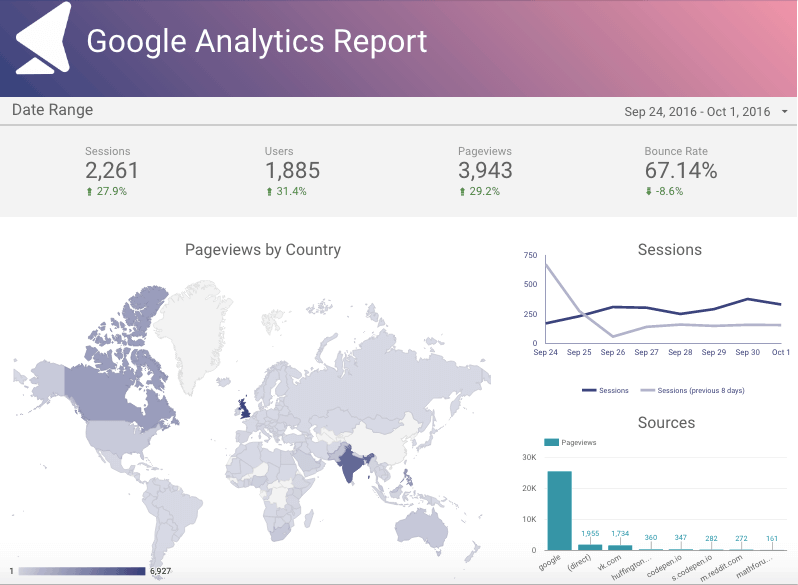The width and height of the screenshot is (798, 585).
Task: Click the 30K y-axis label in Sources
Action: (529, 457)
